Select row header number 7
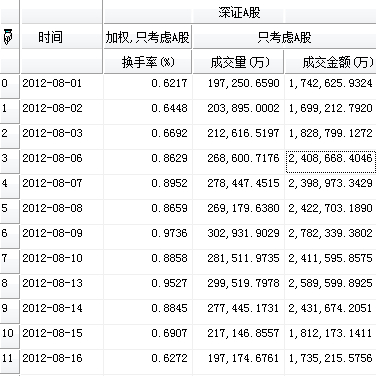This screenshot has width=376, height=376. pos(9,261)
